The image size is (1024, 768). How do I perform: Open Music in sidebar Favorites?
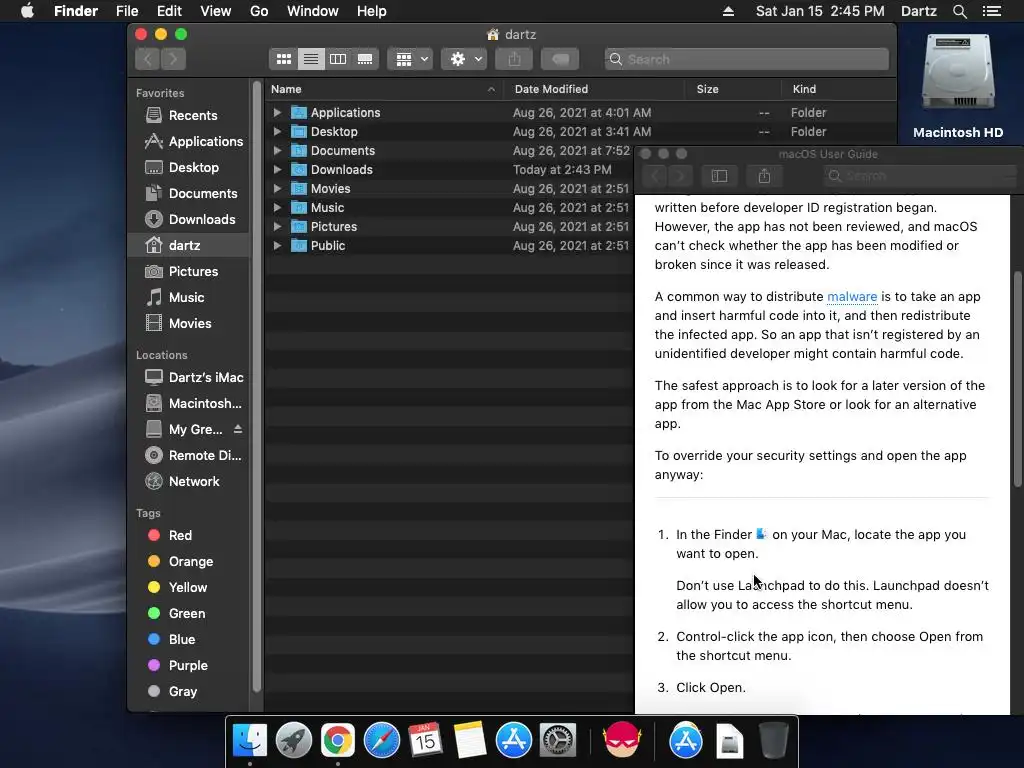click(x=189, y=298)
